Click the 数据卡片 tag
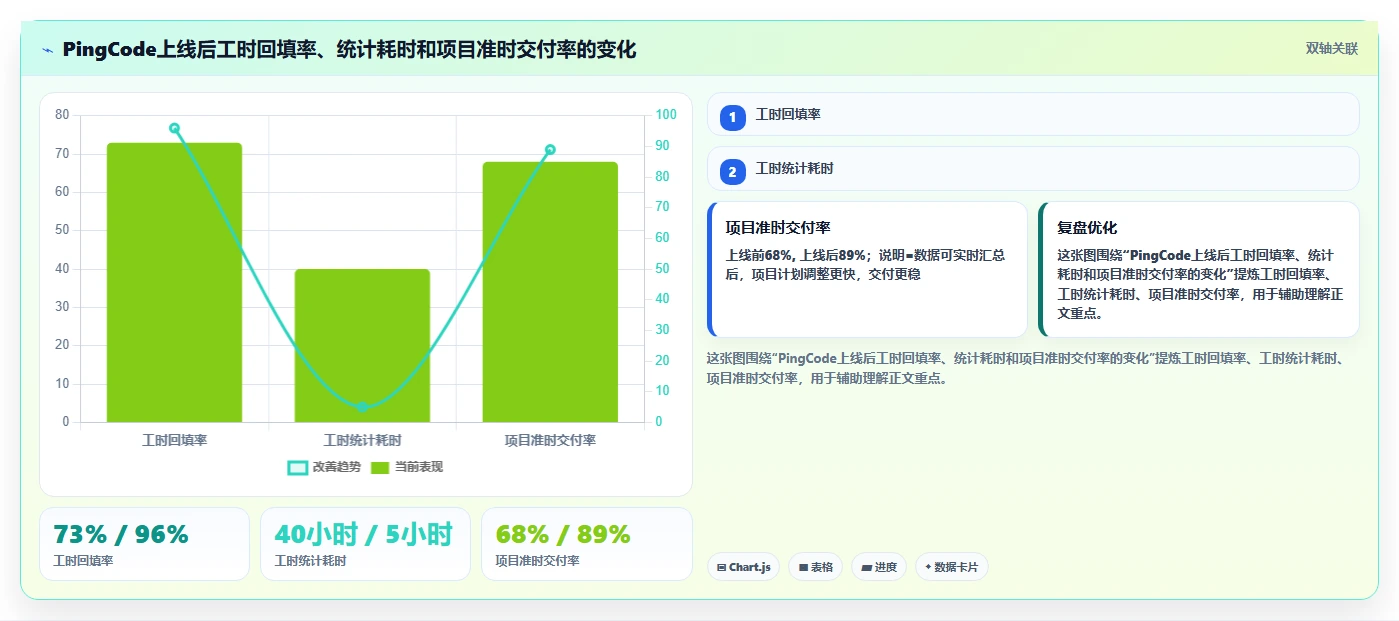The width and height of the screenshot is (1399, 621). tap(951, 567)
